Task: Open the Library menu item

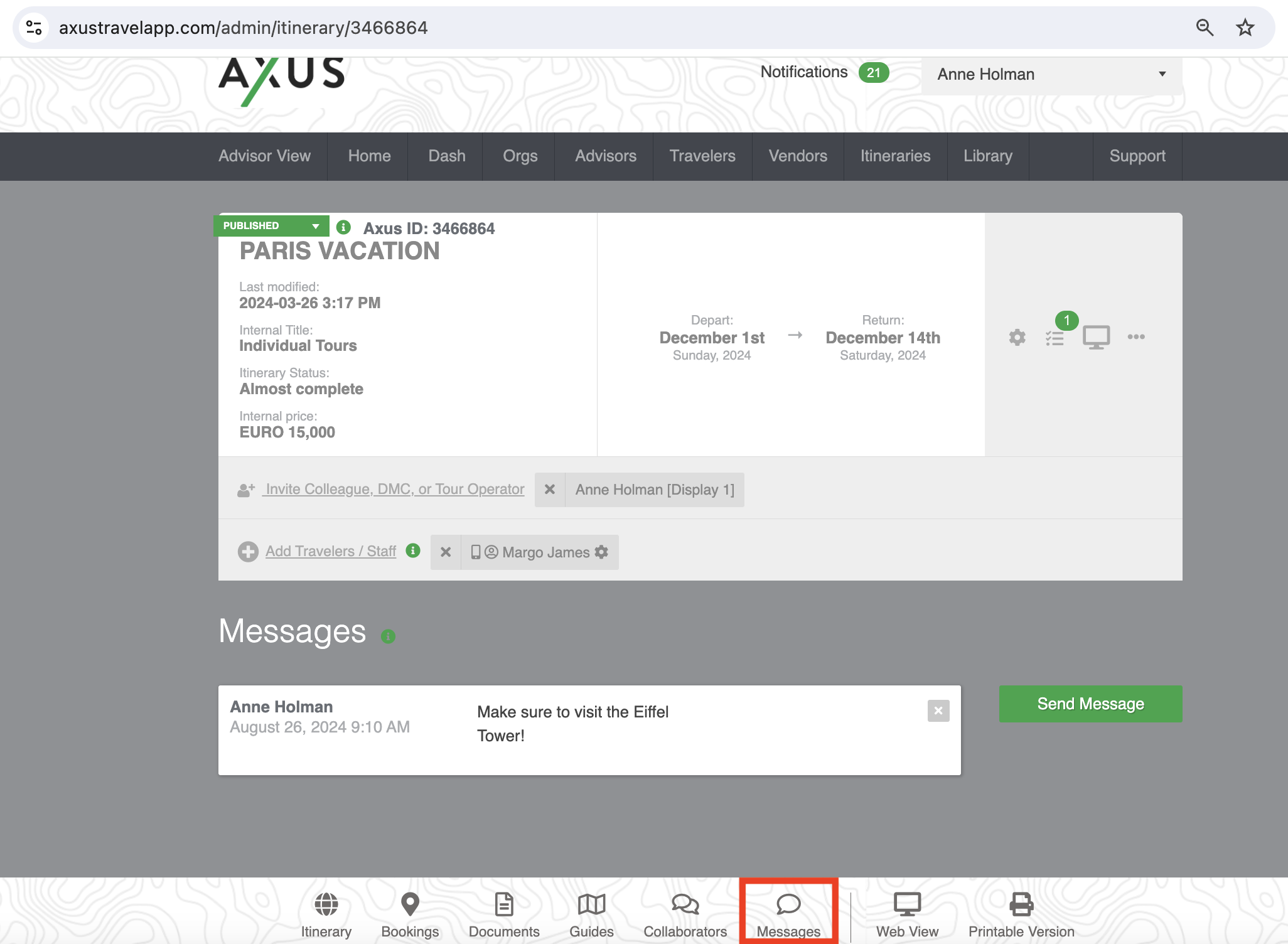Action: [988, 156]
